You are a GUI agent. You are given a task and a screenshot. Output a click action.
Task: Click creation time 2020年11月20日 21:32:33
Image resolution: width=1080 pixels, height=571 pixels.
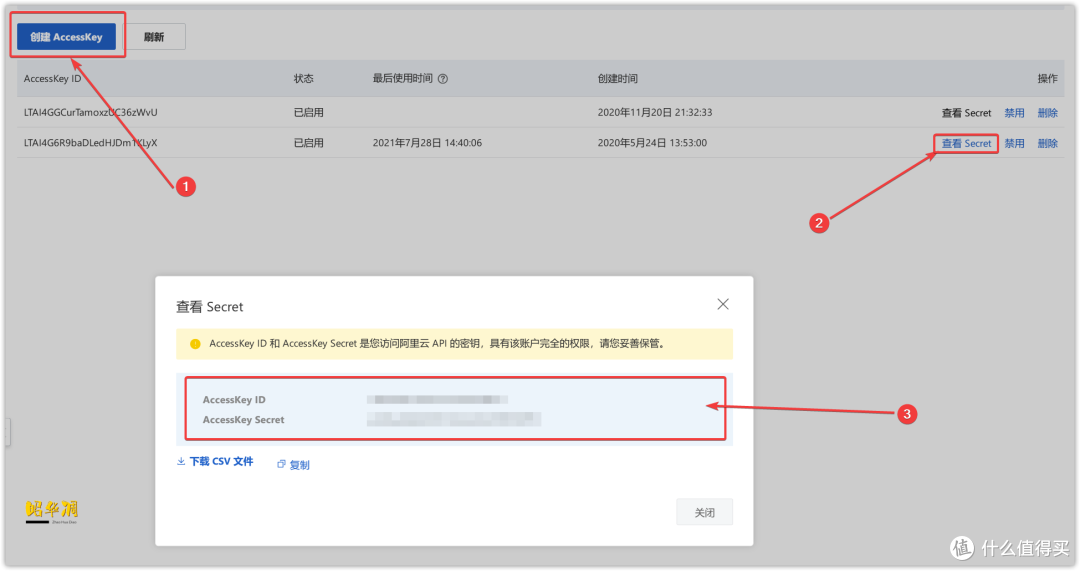[x=654, y=112]
